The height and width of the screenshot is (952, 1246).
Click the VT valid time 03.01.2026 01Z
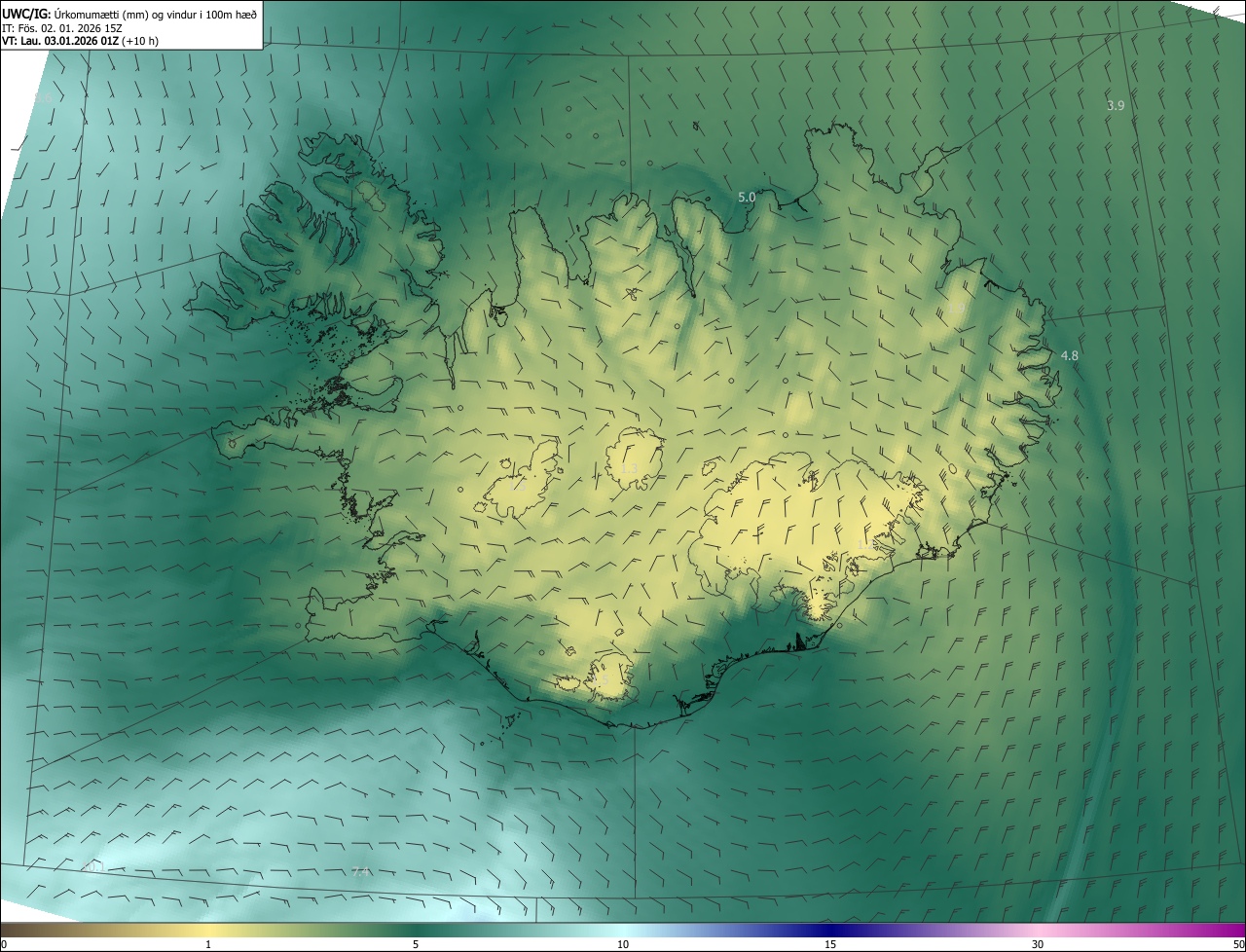click(83, 41)
